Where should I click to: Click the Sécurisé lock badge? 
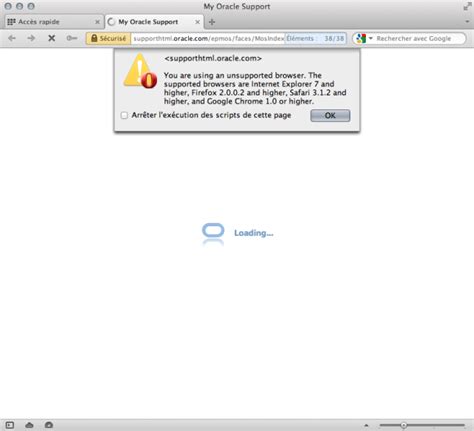[x=108, y=38]
